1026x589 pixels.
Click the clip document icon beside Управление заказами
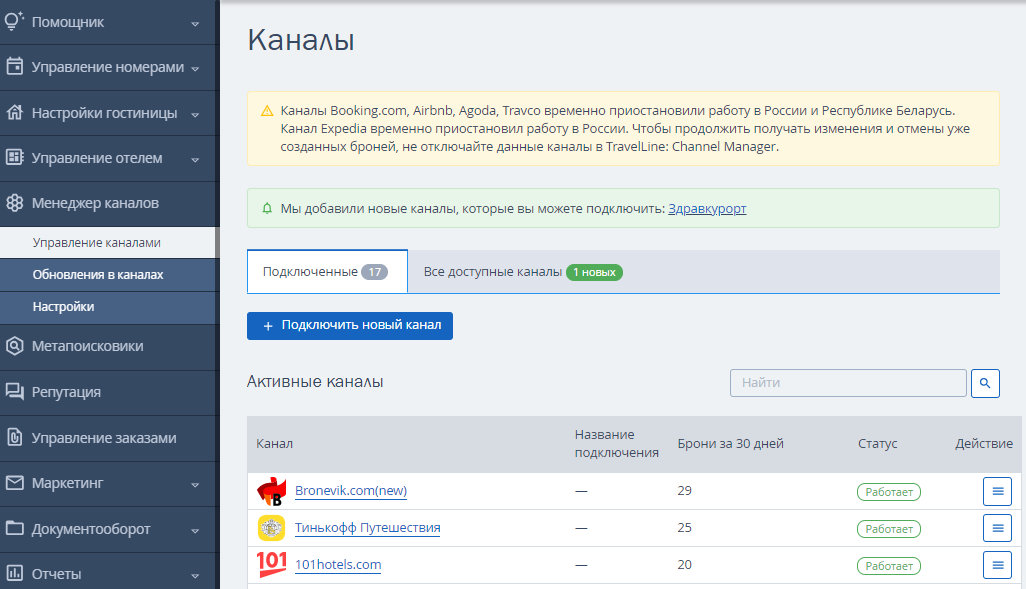click(x=14, y=437)
